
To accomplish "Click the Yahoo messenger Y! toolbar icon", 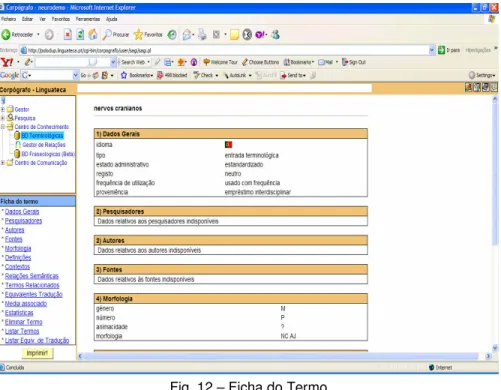I will [x=260, y=34].
